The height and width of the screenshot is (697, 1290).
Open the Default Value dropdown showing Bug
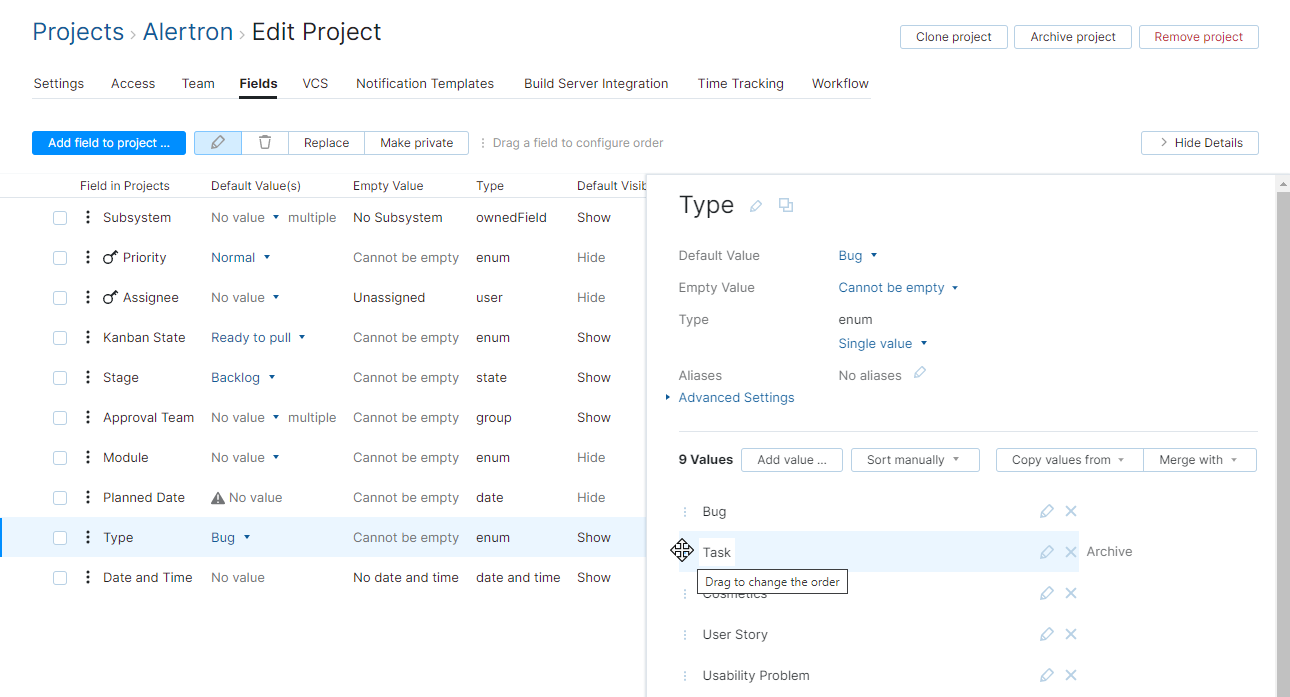click(856, 255)
